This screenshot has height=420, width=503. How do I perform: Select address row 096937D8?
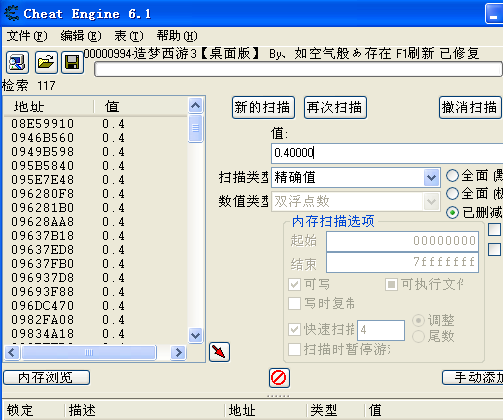(96, 278)
